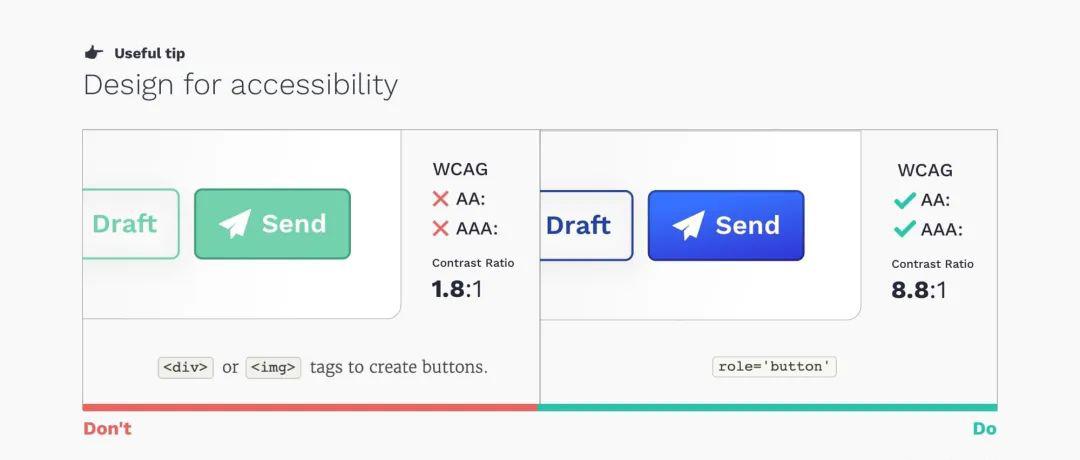Click the role='button' code snippet
The height and width of the screenshot is (460, 1080).
pyautogui.click(x=774, y=366)
